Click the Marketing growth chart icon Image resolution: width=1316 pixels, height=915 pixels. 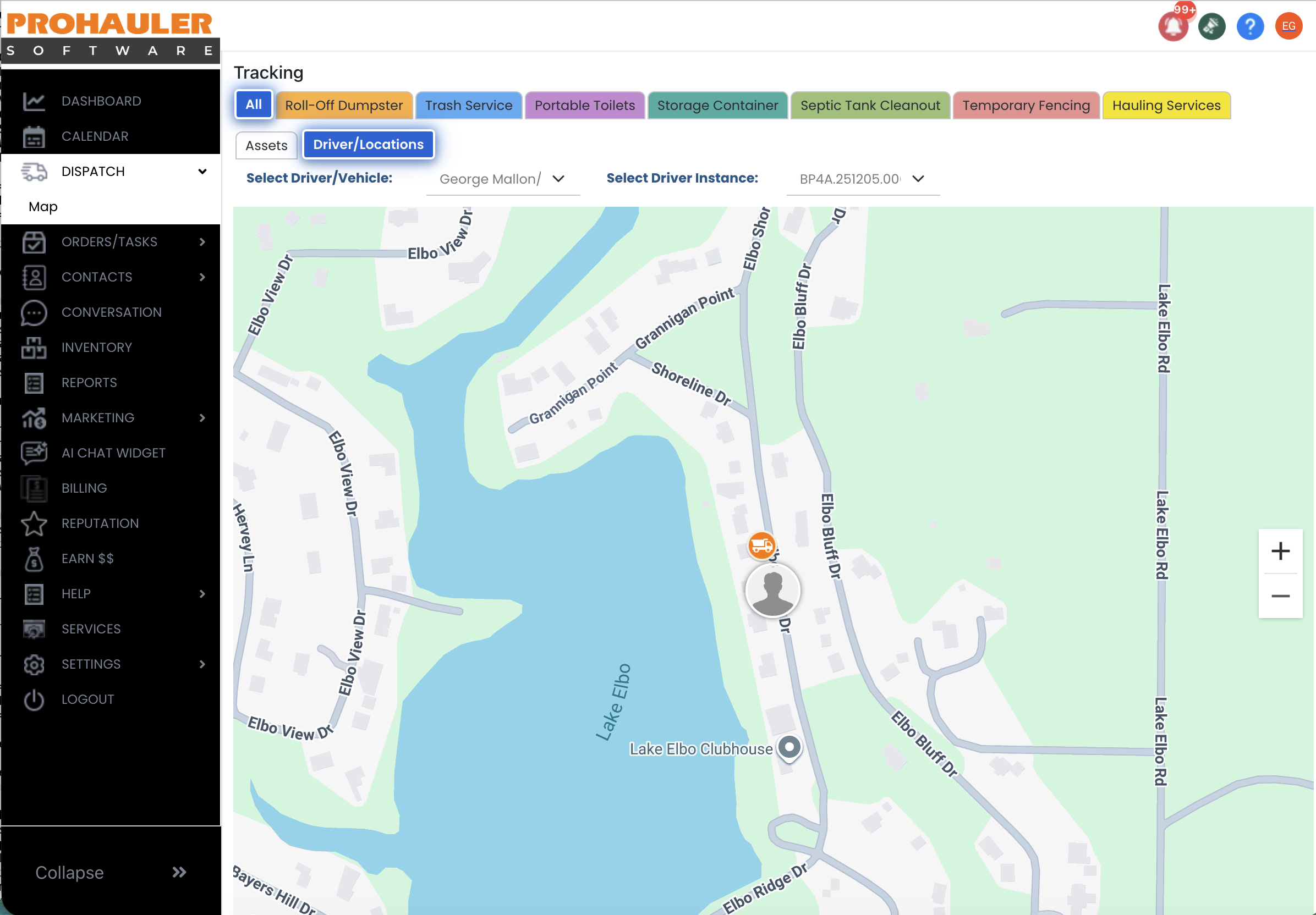[x=34, y=418]
